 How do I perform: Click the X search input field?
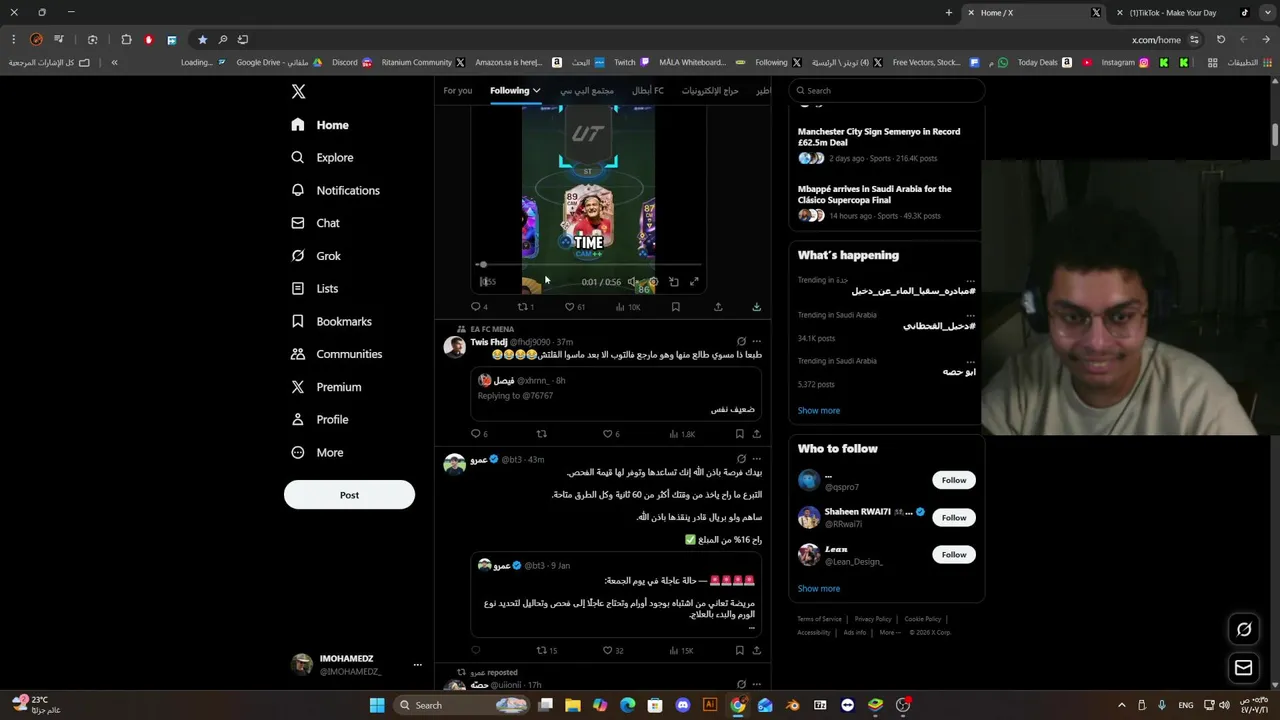pyautogui.click(x=887, y=91)
